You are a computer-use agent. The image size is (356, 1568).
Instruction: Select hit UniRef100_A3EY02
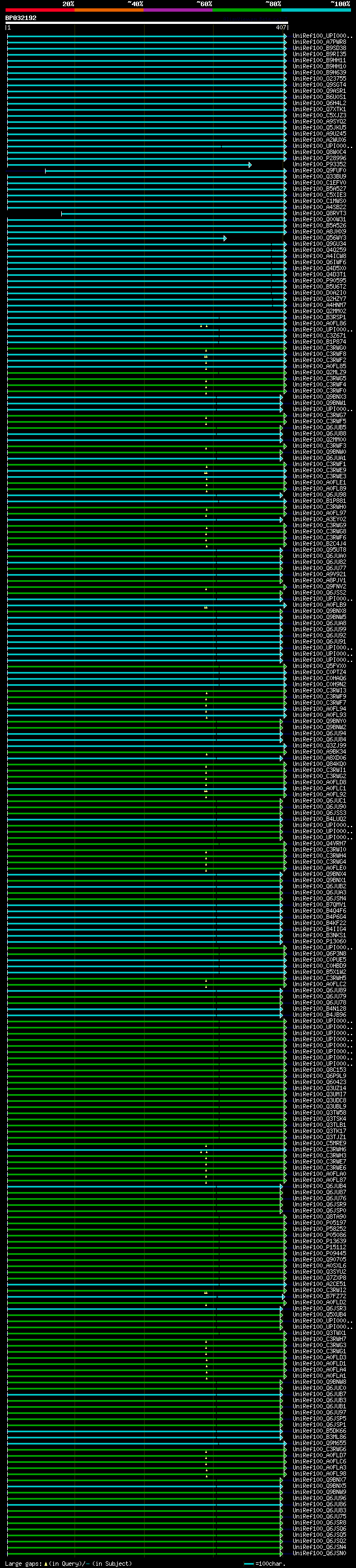(x=319, y=519)
